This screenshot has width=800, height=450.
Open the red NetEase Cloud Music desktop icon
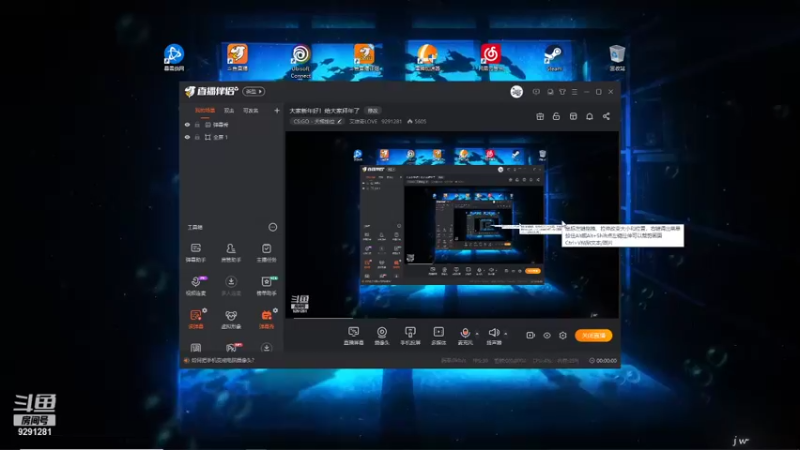(491, 58)
